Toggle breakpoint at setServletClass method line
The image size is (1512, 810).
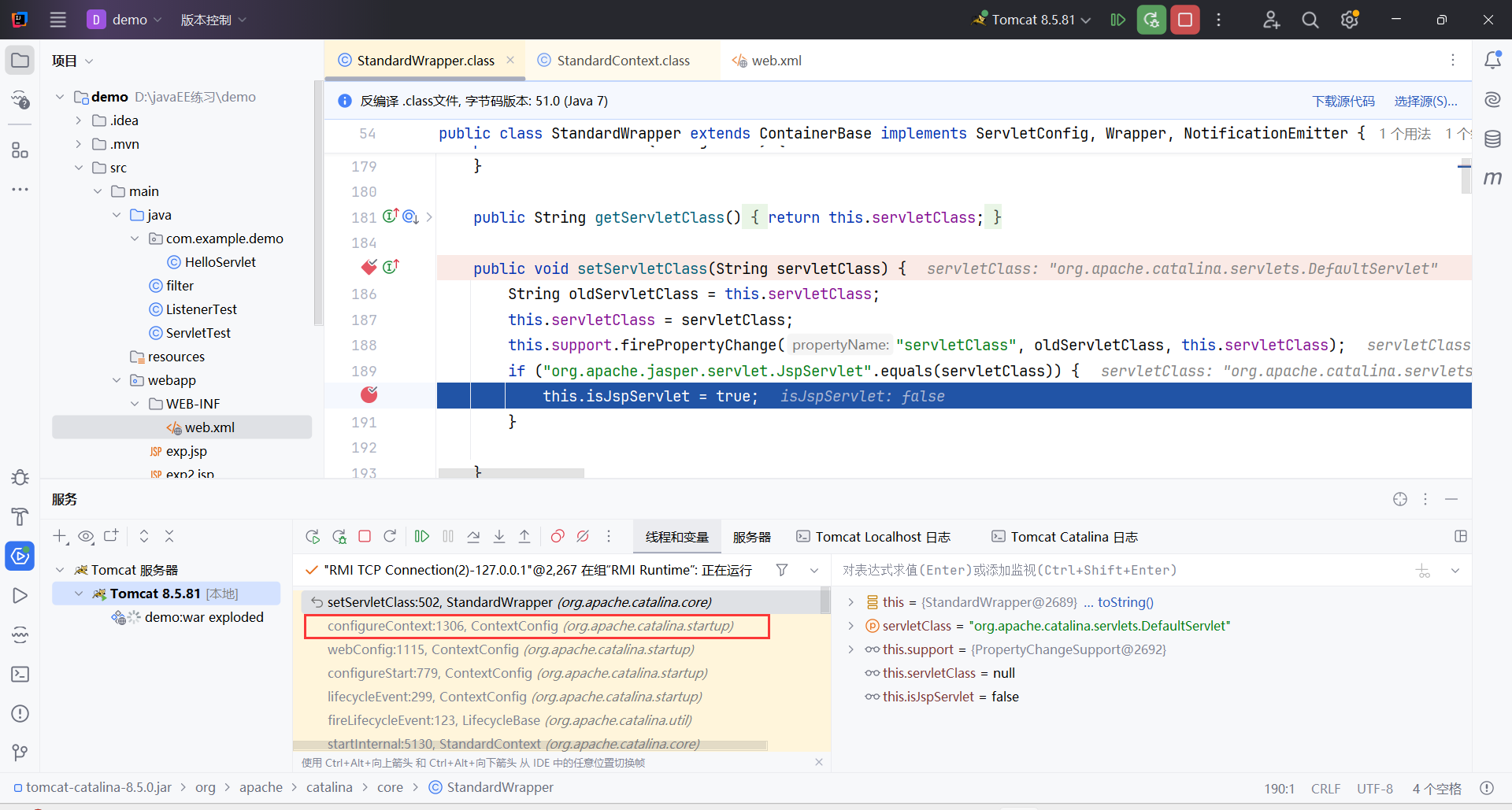pyautogui.click(x=369, y=268)
